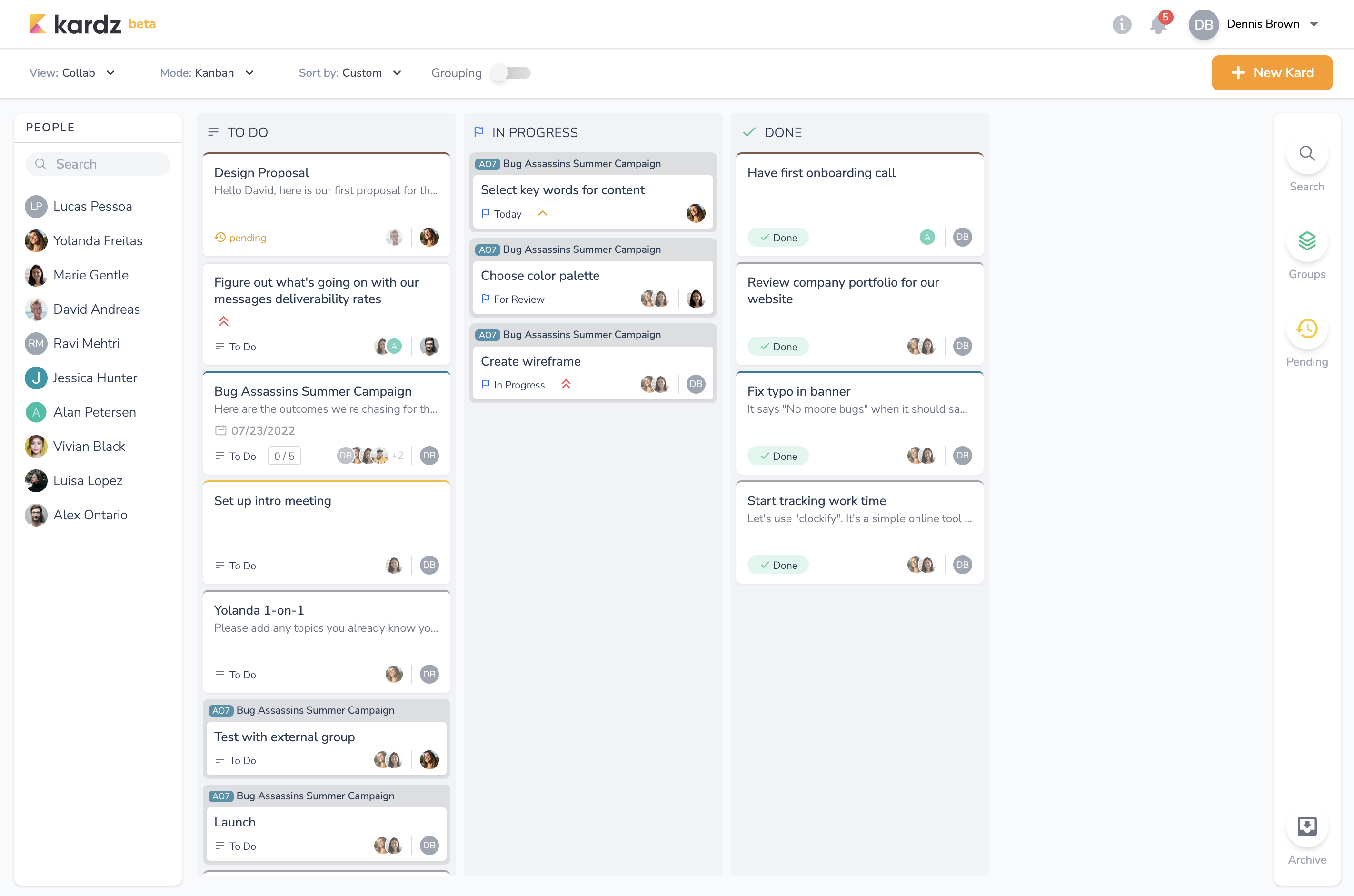Image resolution: width=1354 pixels, height=896 pixels.
Task: Open In Progress status on Create wireframe
Action: tap(512, 385)
